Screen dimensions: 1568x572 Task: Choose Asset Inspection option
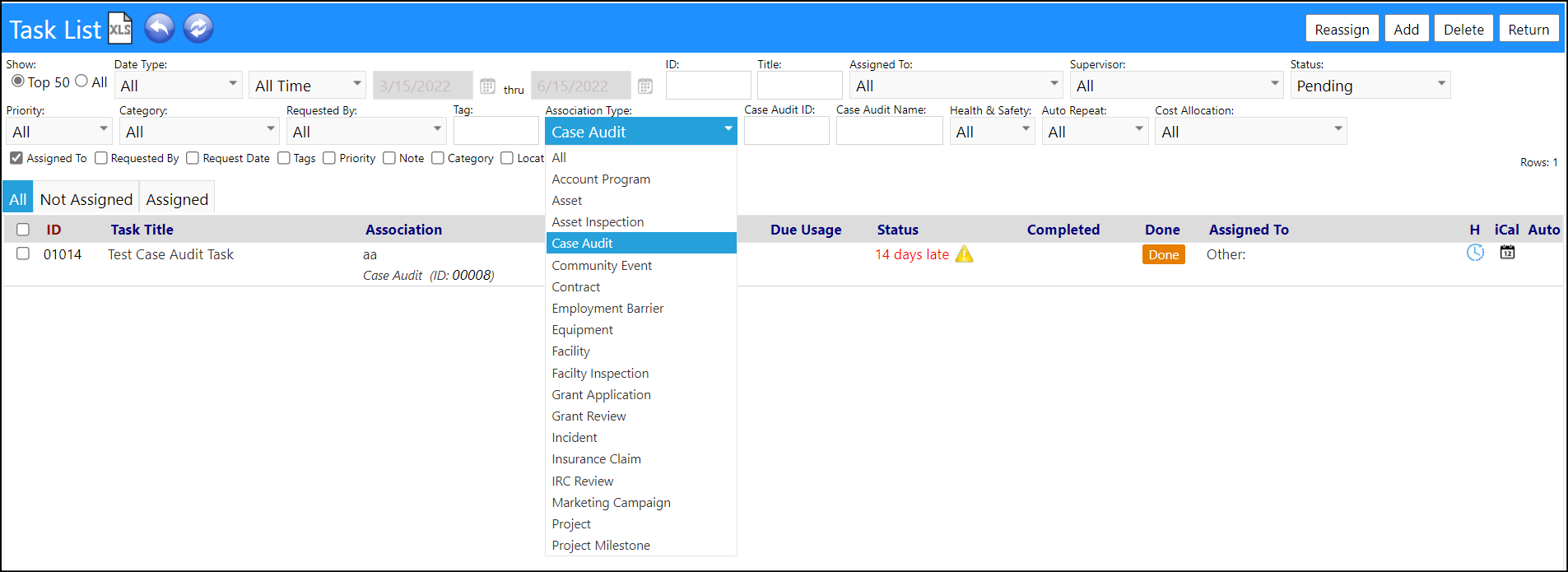(641, 221)
